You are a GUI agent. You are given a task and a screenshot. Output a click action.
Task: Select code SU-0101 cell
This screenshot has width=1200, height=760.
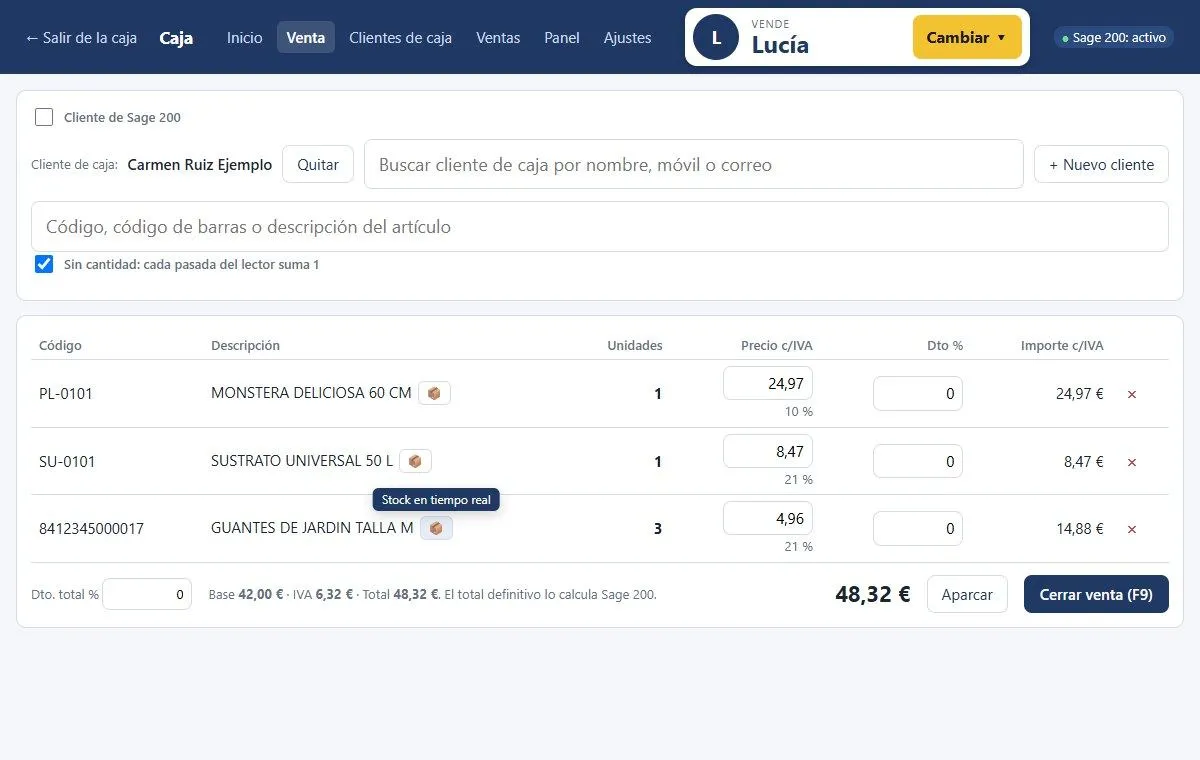pos(66,462)
